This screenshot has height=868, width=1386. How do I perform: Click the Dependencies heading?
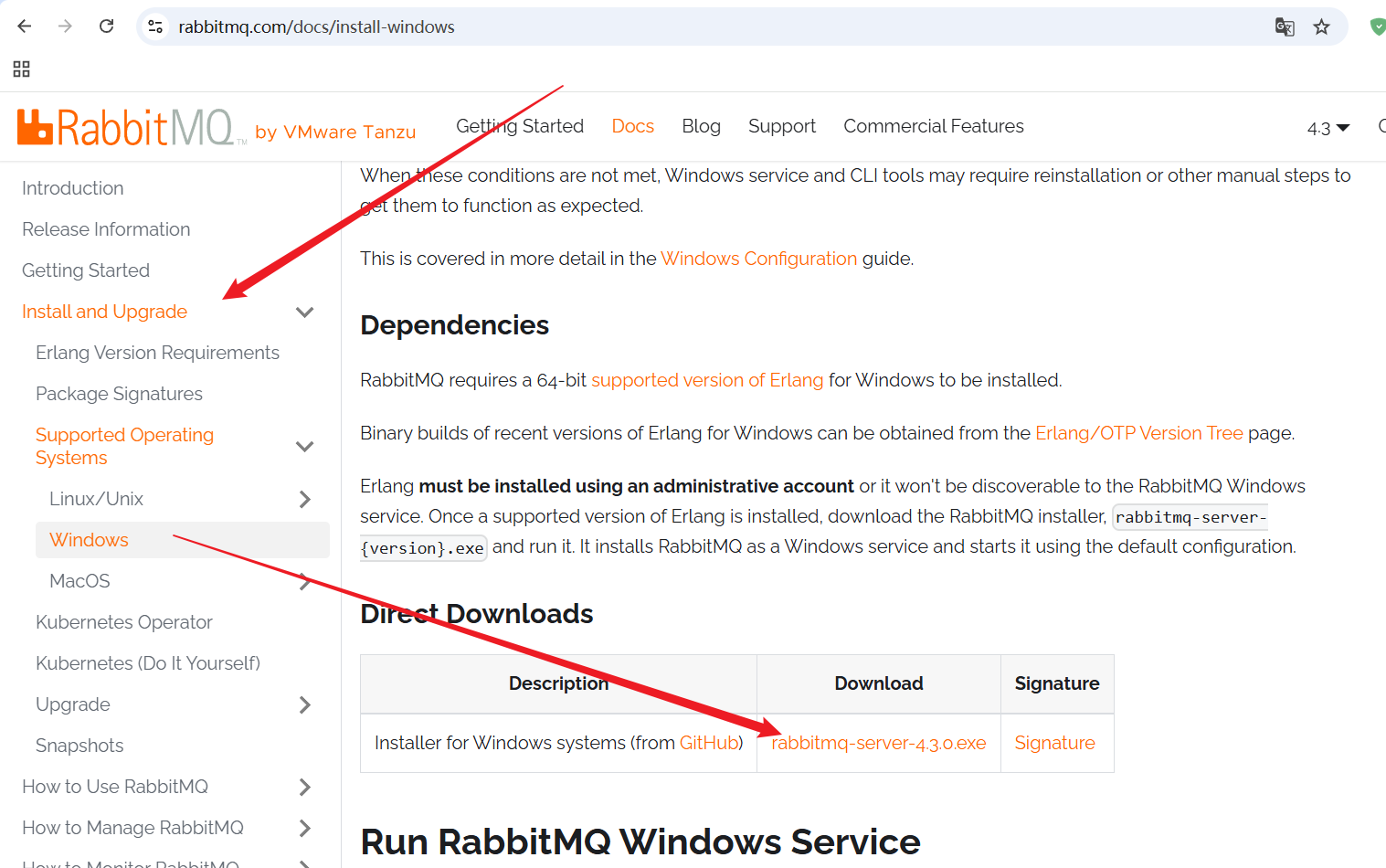point(454,325)
